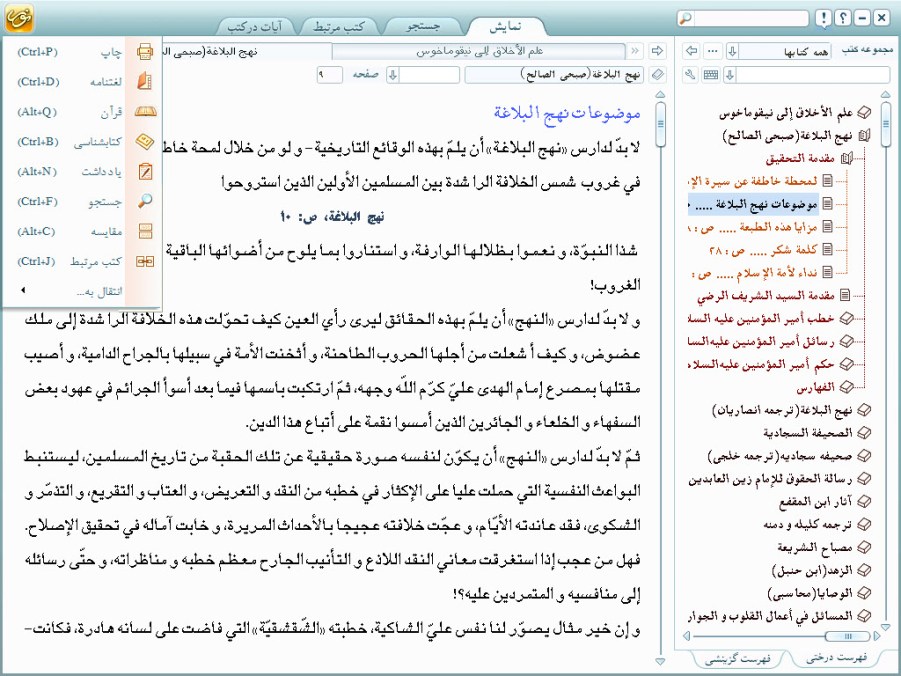
Task: Click the question mark help button
Action: (842, 18)
